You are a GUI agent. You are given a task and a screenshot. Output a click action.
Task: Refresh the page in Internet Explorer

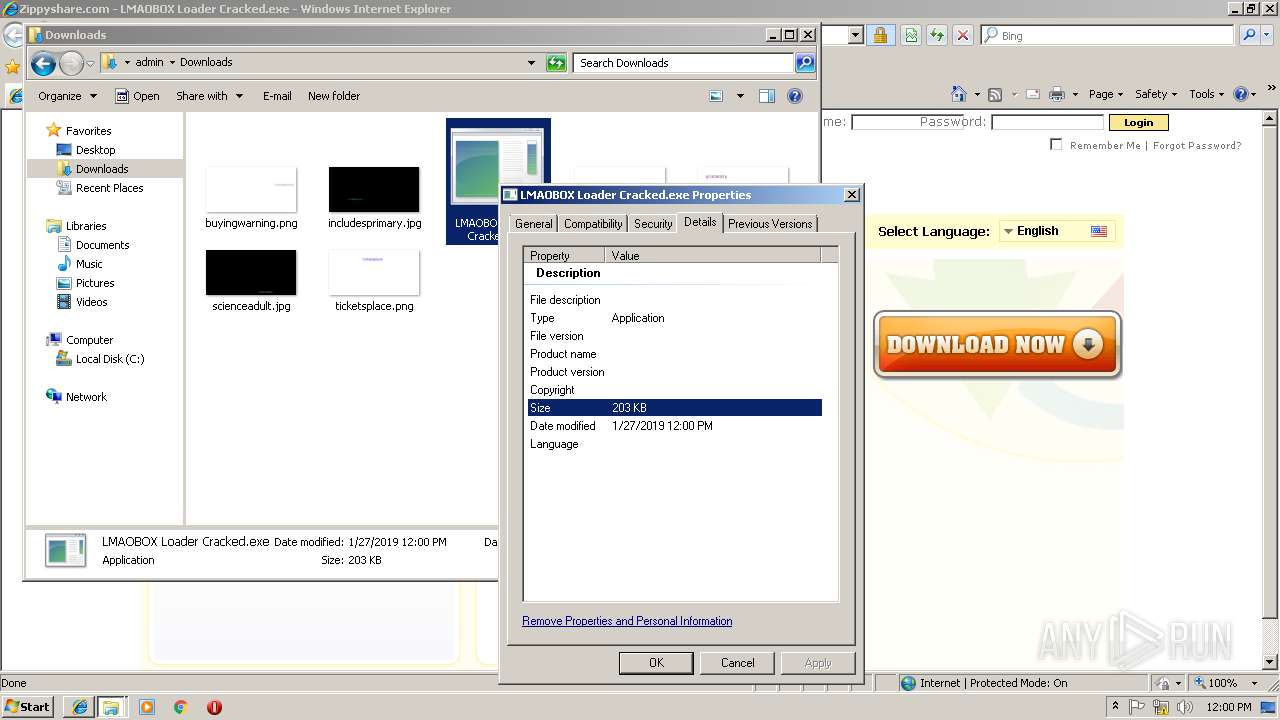coord(937,35)
